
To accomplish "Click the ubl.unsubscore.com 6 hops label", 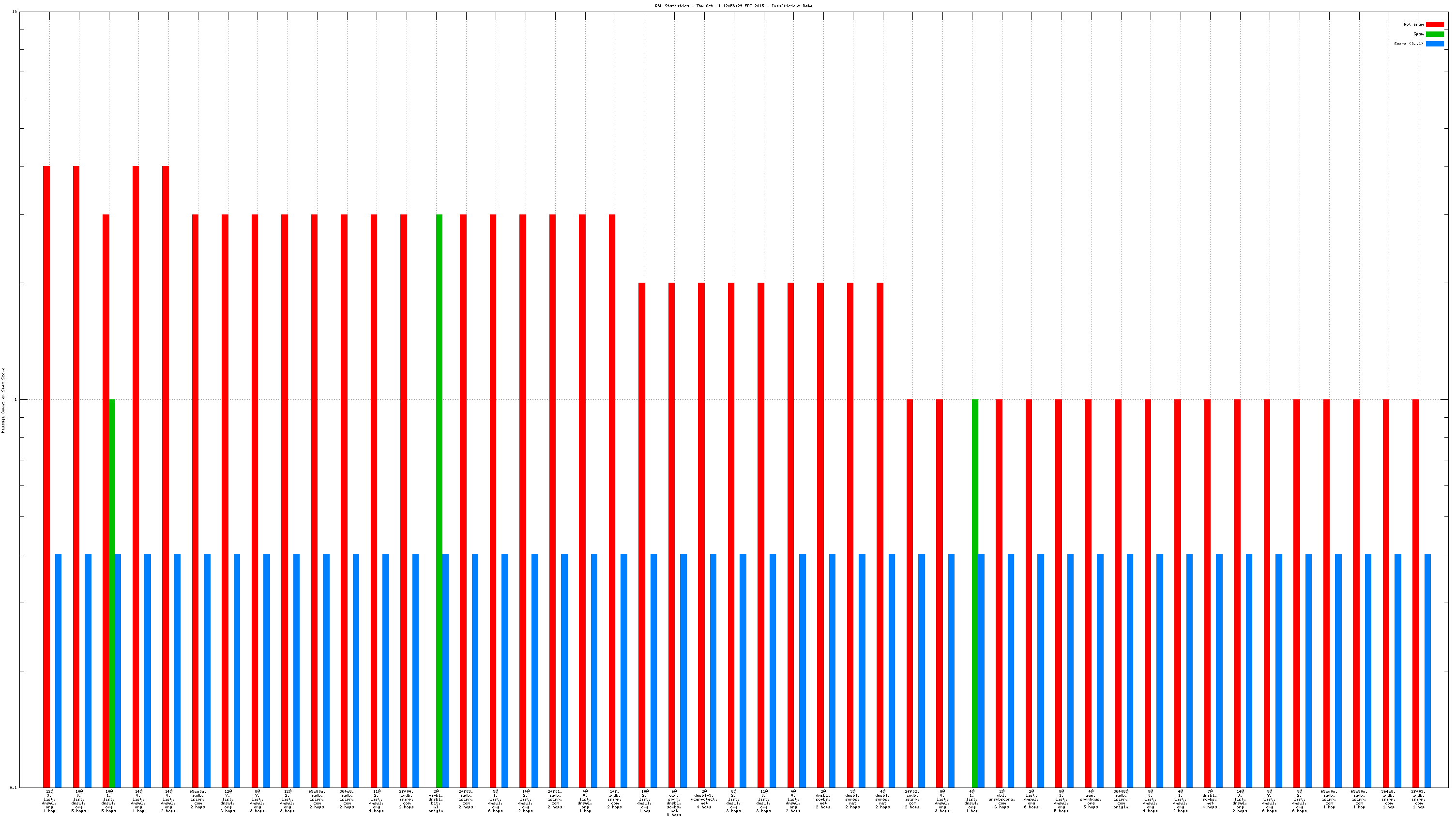I will click(x=1001, y=799).
